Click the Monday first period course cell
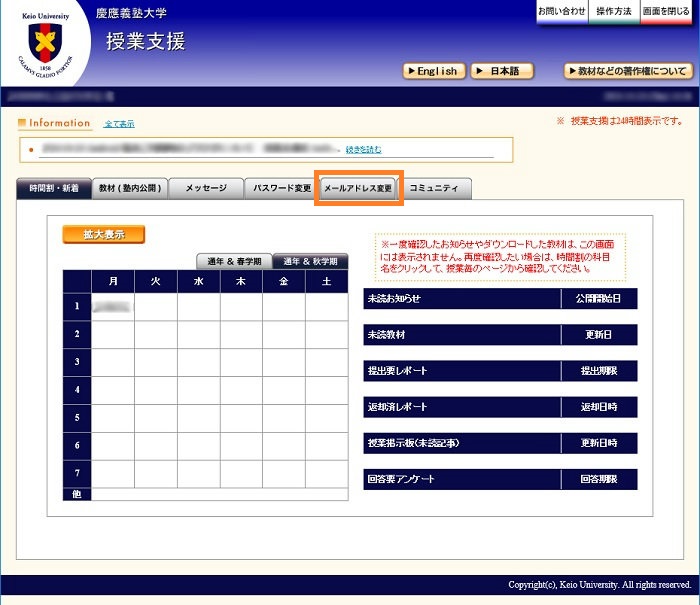The image size is (700, 605). click(x=113, y=305)
